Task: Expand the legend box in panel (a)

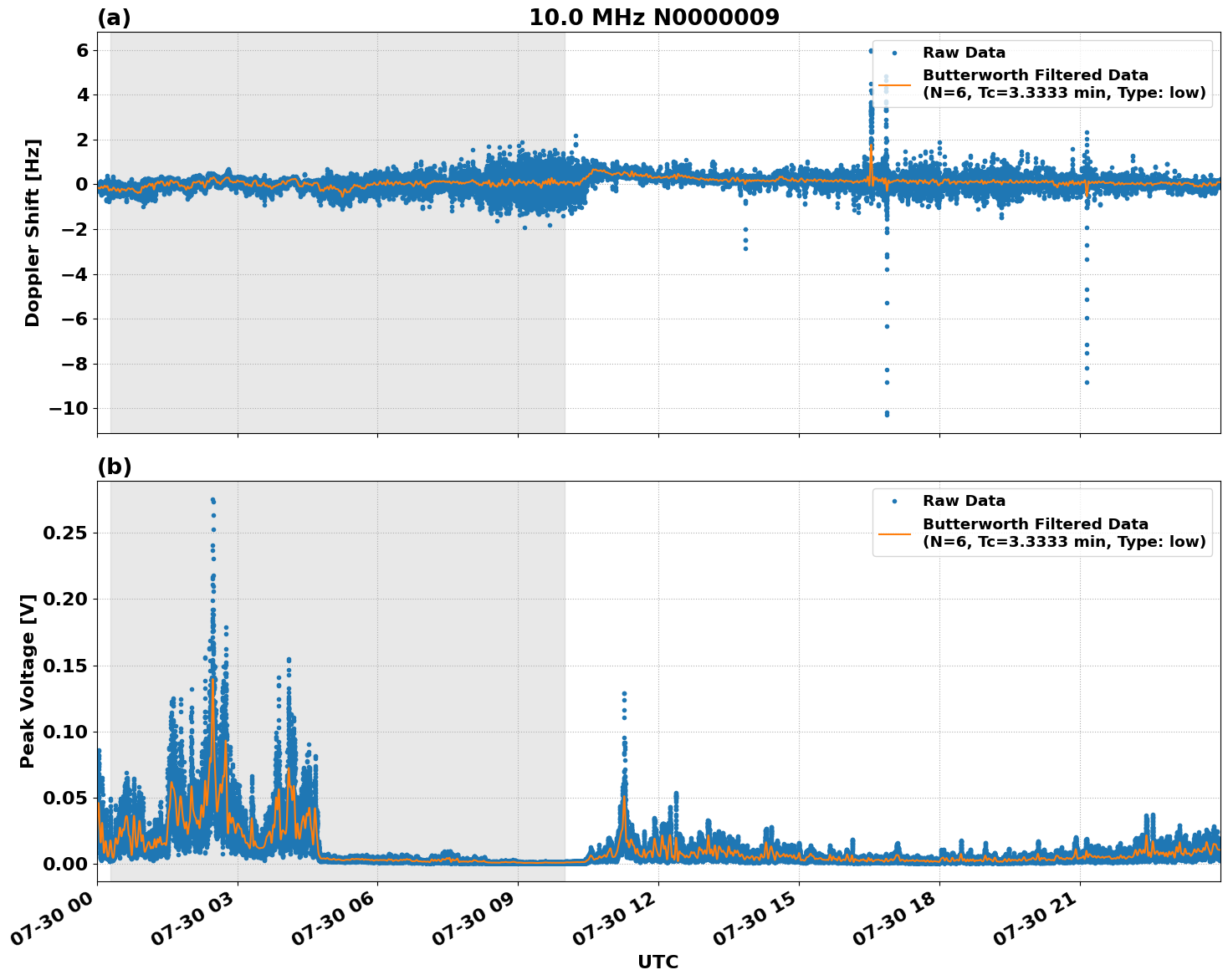Action: tap(1042, 75)
